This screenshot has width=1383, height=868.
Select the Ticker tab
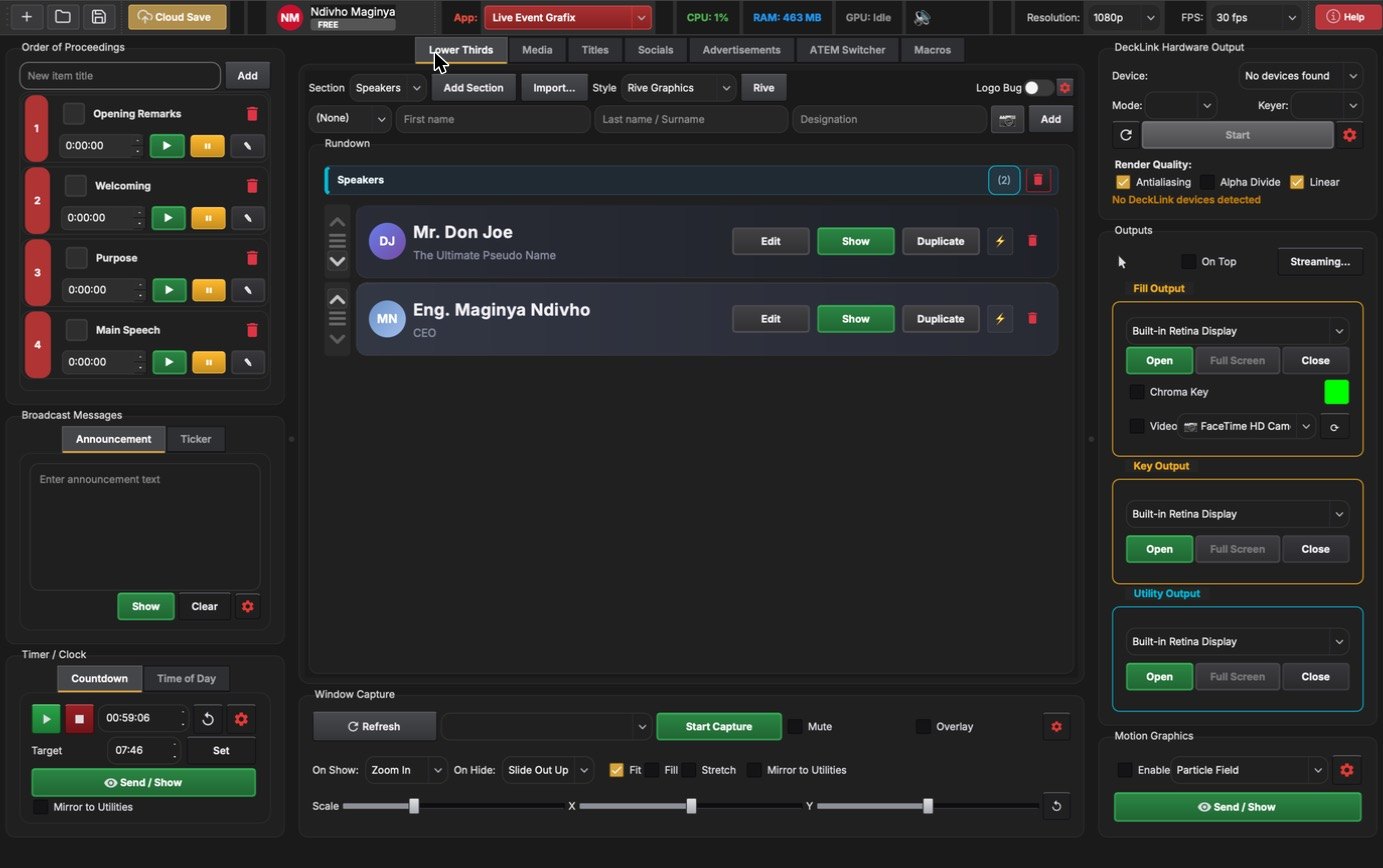click(196, 439)
